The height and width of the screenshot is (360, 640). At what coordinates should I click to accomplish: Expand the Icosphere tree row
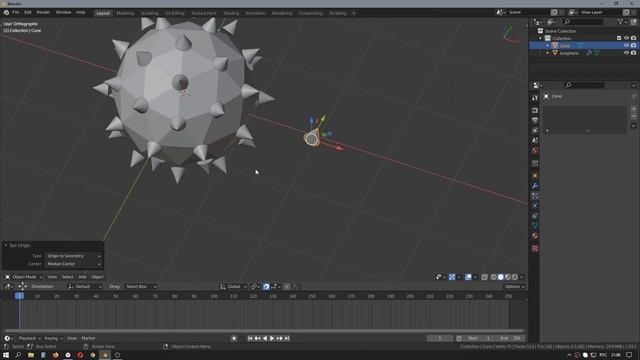click(548, 53)
